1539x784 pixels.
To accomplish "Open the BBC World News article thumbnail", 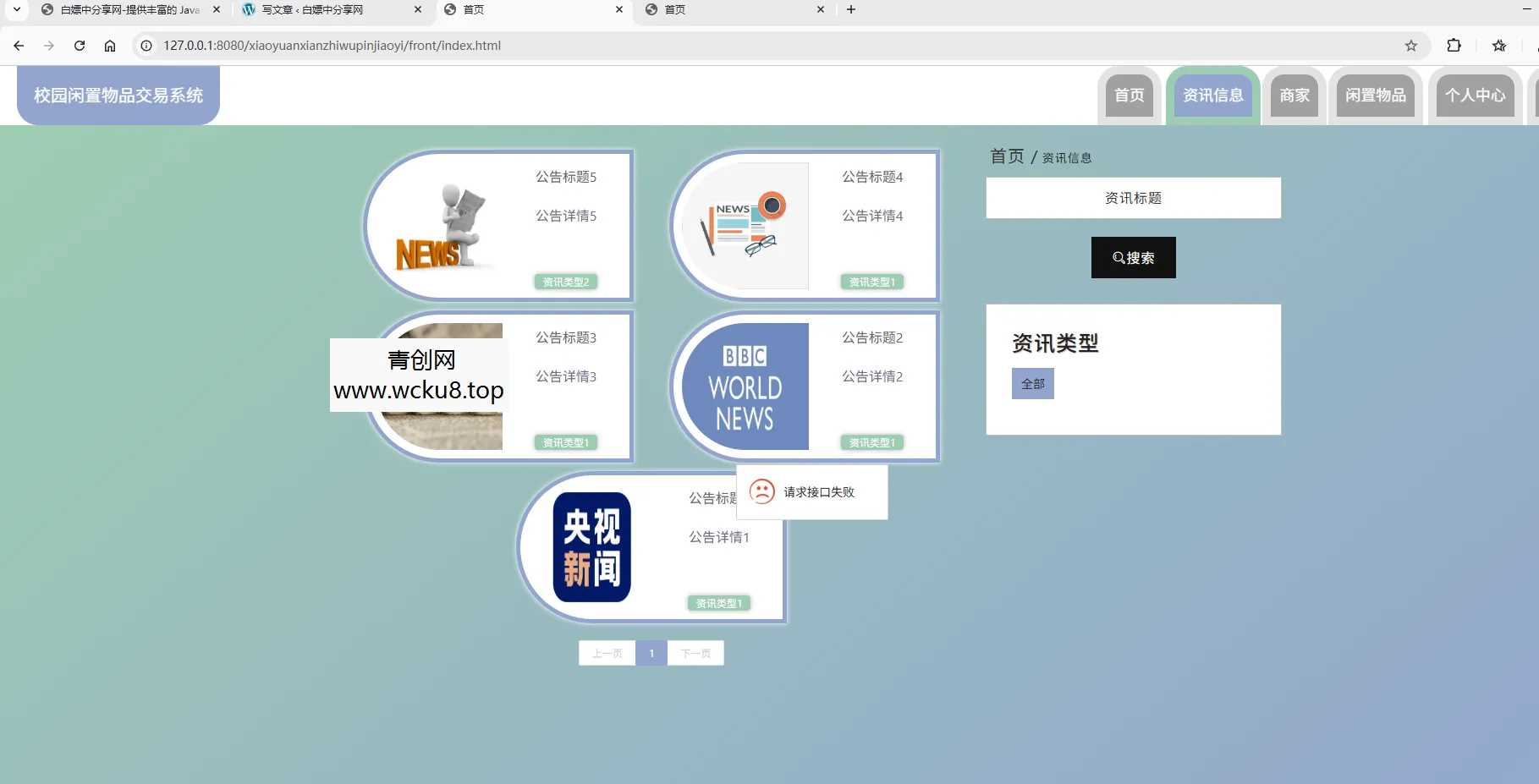I will tap(740, 387).
